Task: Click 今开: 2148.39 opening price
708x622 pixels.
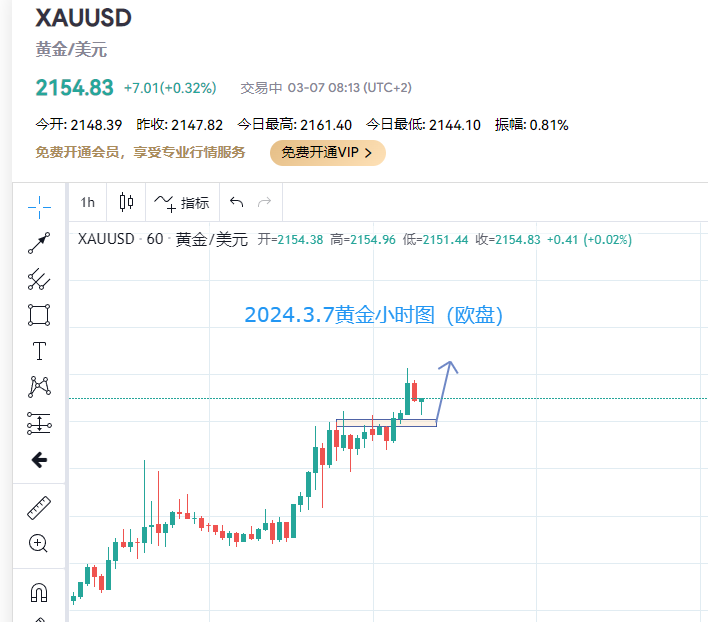Action: point(79,125)
